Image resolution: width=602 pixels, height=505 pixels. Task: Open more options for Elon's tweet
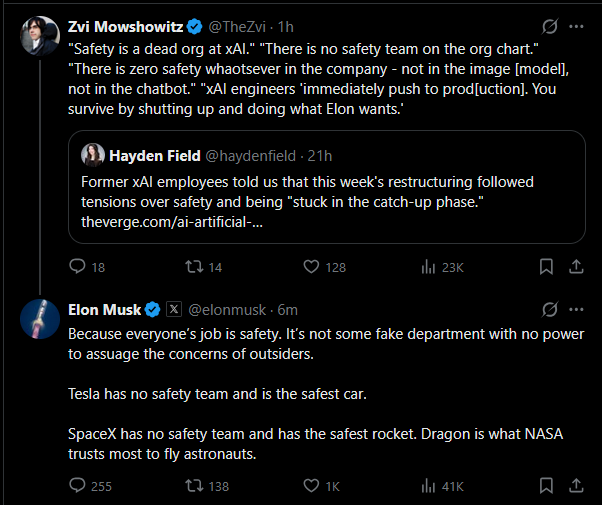[576, 309]
